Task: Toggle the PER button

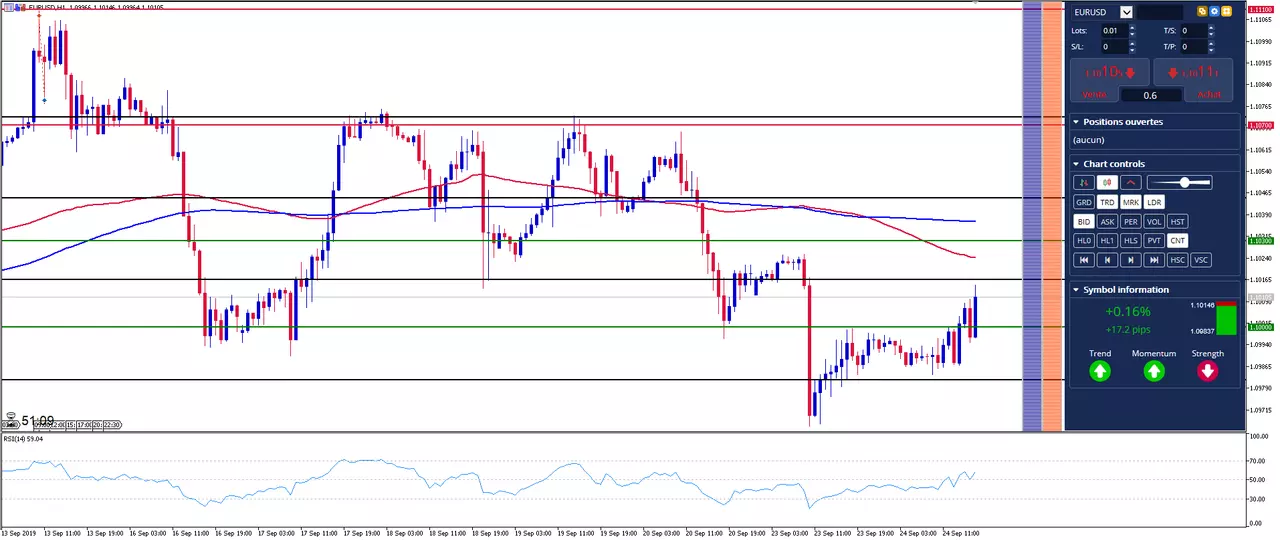Action: coord(1131,222)
